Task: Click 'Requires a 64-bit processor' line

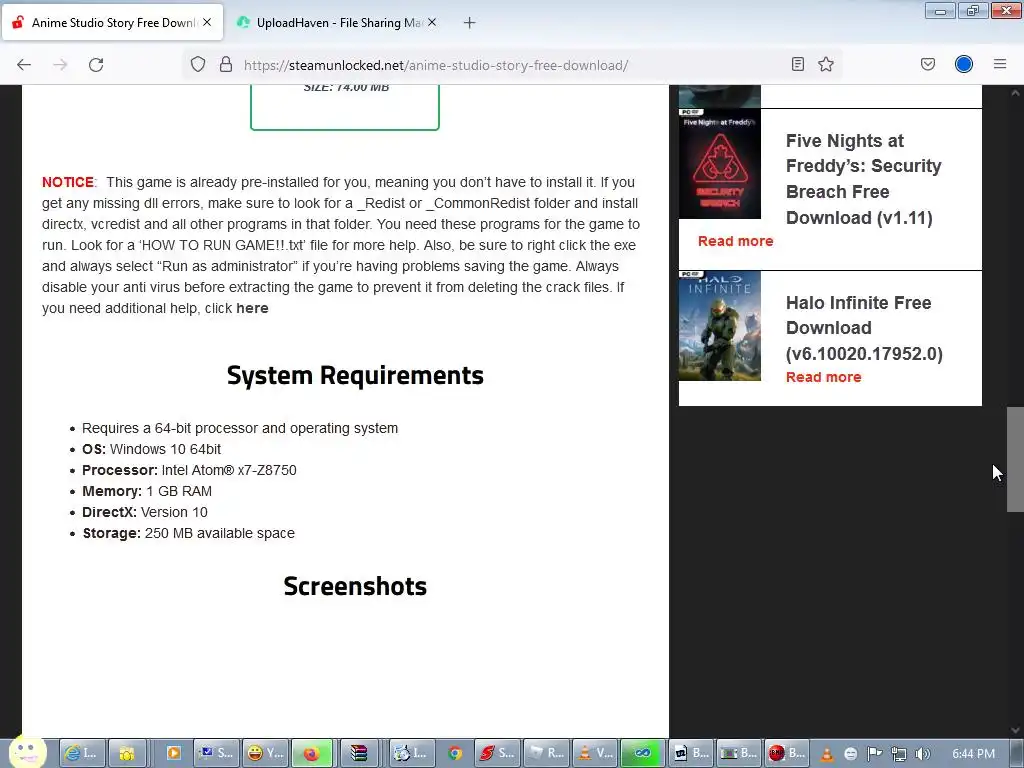Action: coord(240,428)
